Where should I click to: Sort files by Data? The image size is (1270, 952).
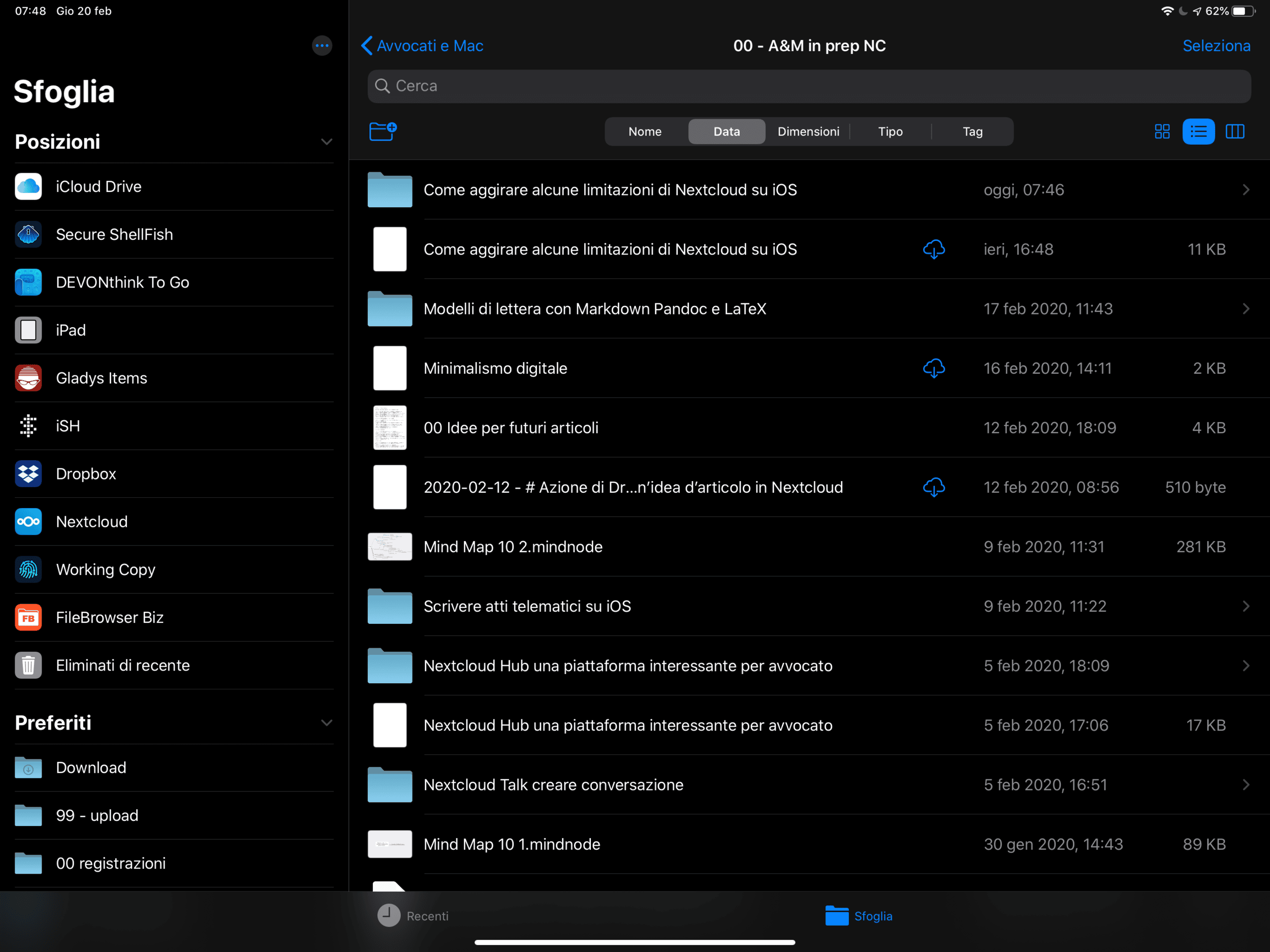tap(727, 132)
